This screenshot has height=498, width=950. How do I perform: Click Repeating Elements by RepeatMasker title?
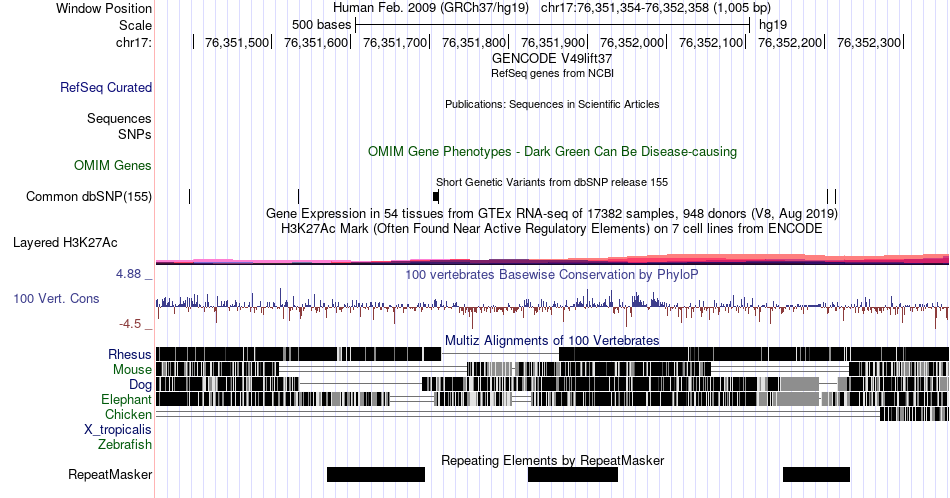point(553,460)
